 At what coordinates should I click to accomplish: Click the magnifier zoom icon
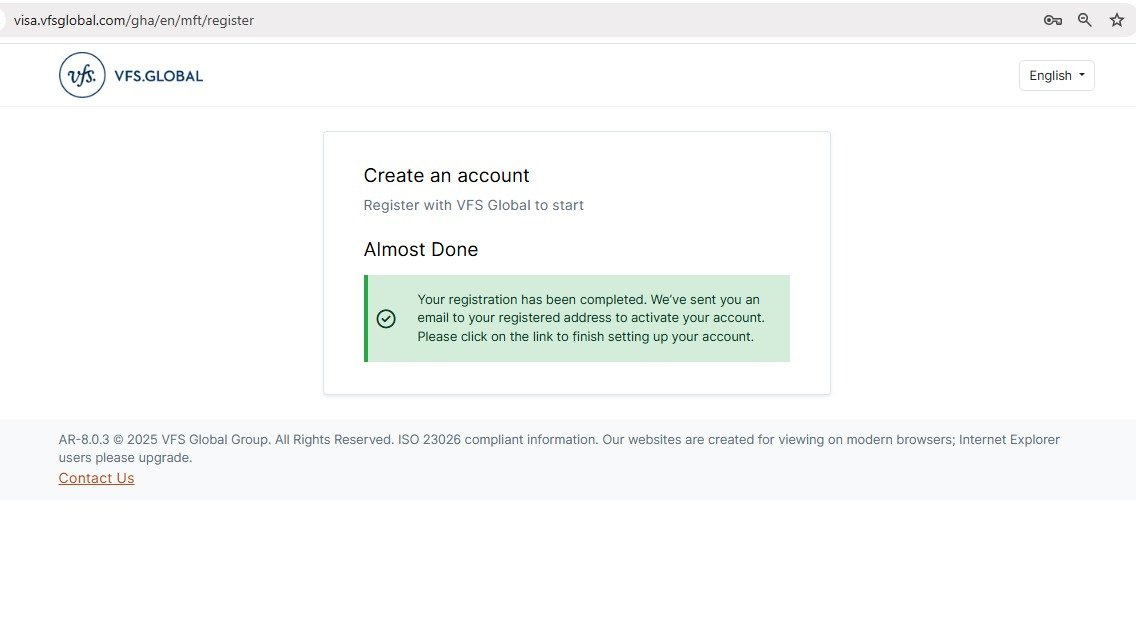[x=1084, y=19]
